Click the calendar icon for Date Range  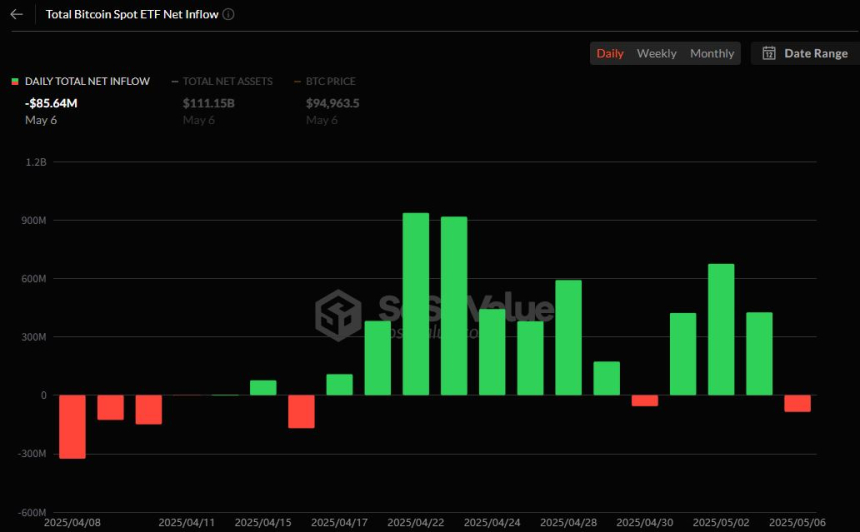pyautogui.click(x=769, y=53)
